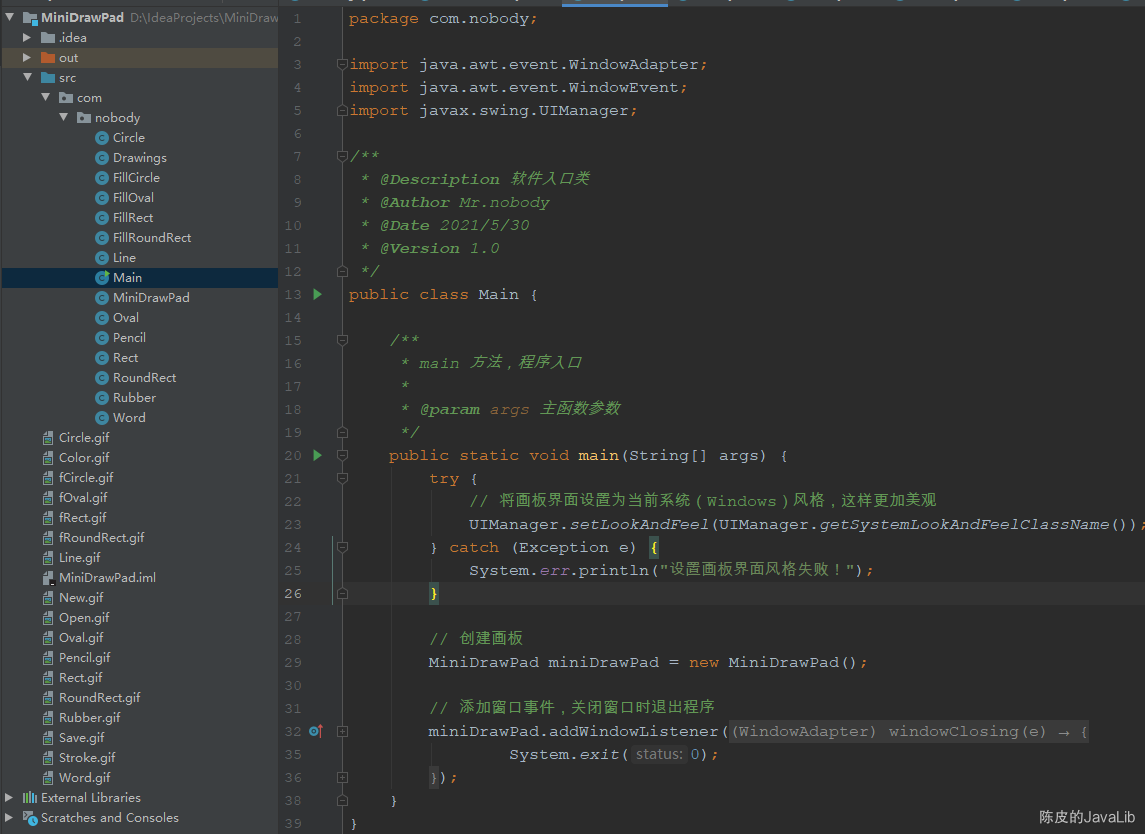The width and height of the screenshot is (1145, 834).
Task: Click the Scratches and Consoles icon
Action: pos(30,818)
